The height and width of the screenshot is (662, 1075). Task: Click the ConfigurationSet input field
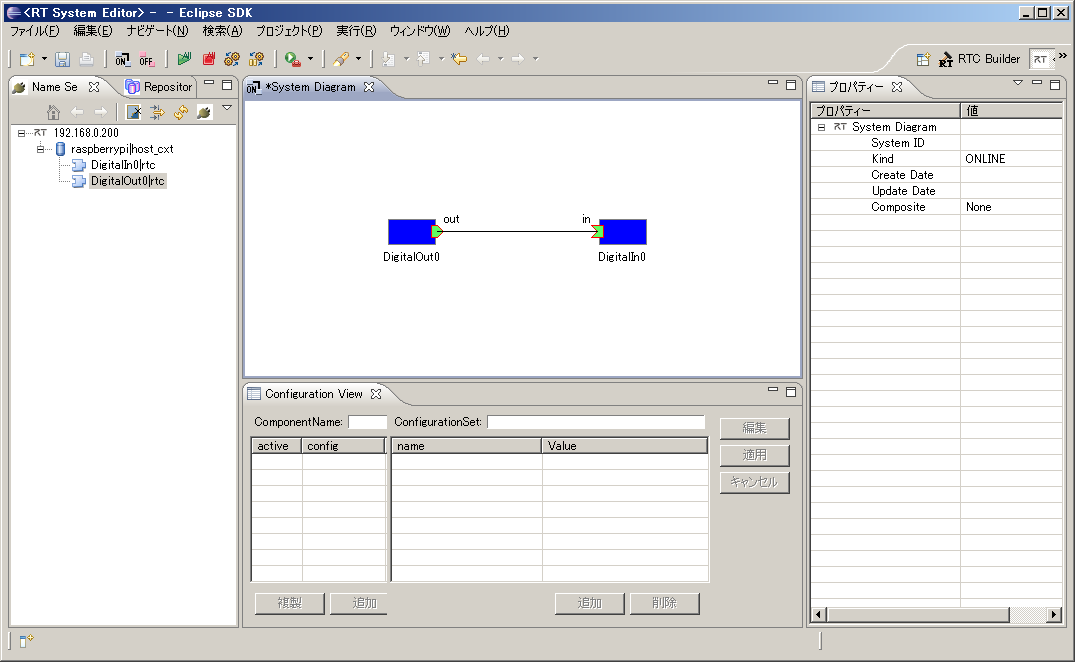[596, 422]
